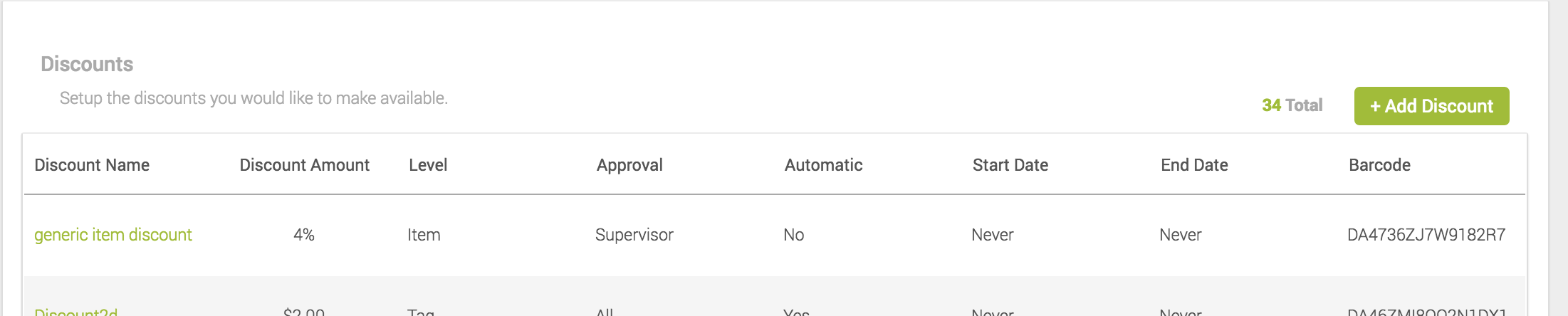Screen dimensions: 1568x316
Task: Click the Start Date column header
Action: [1010, 165]
